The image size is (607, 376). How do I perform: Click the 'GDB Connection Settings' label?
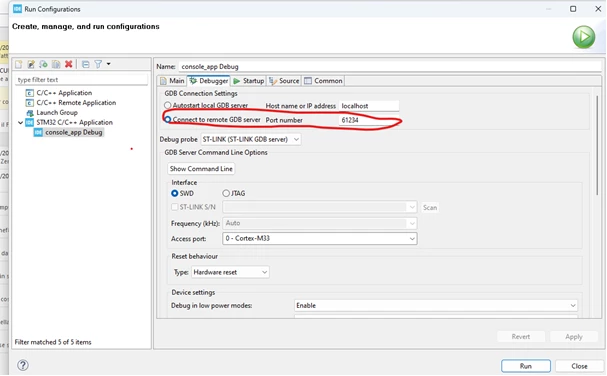click(x=201, y=93)
